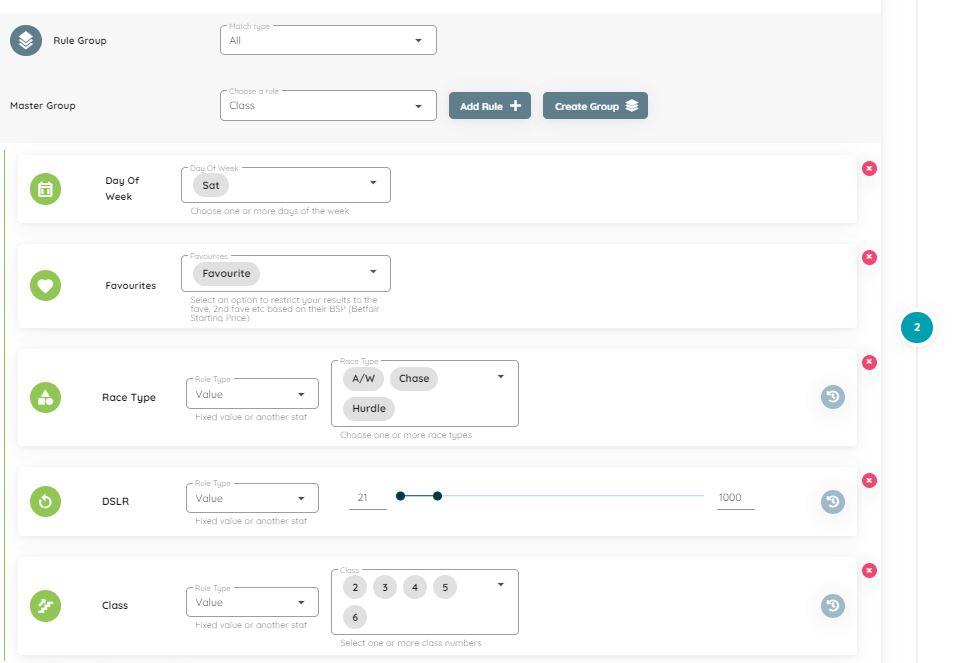The width and height of the screenshot is (953, 663).
Task: Open Race Type's Rule Type dropdown
Action: pos(252,394)
